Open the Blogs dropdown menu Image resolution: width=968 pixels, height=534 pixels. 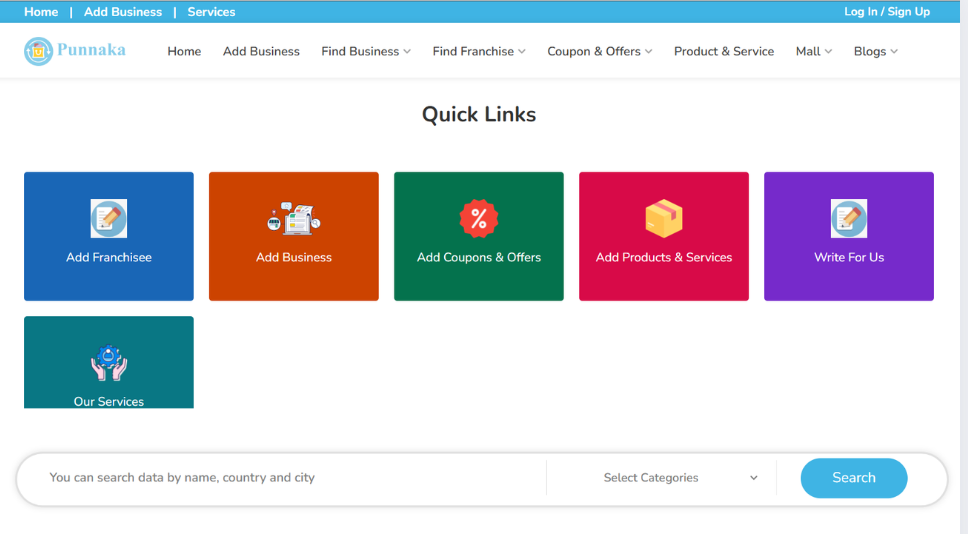tap(875, 51)
